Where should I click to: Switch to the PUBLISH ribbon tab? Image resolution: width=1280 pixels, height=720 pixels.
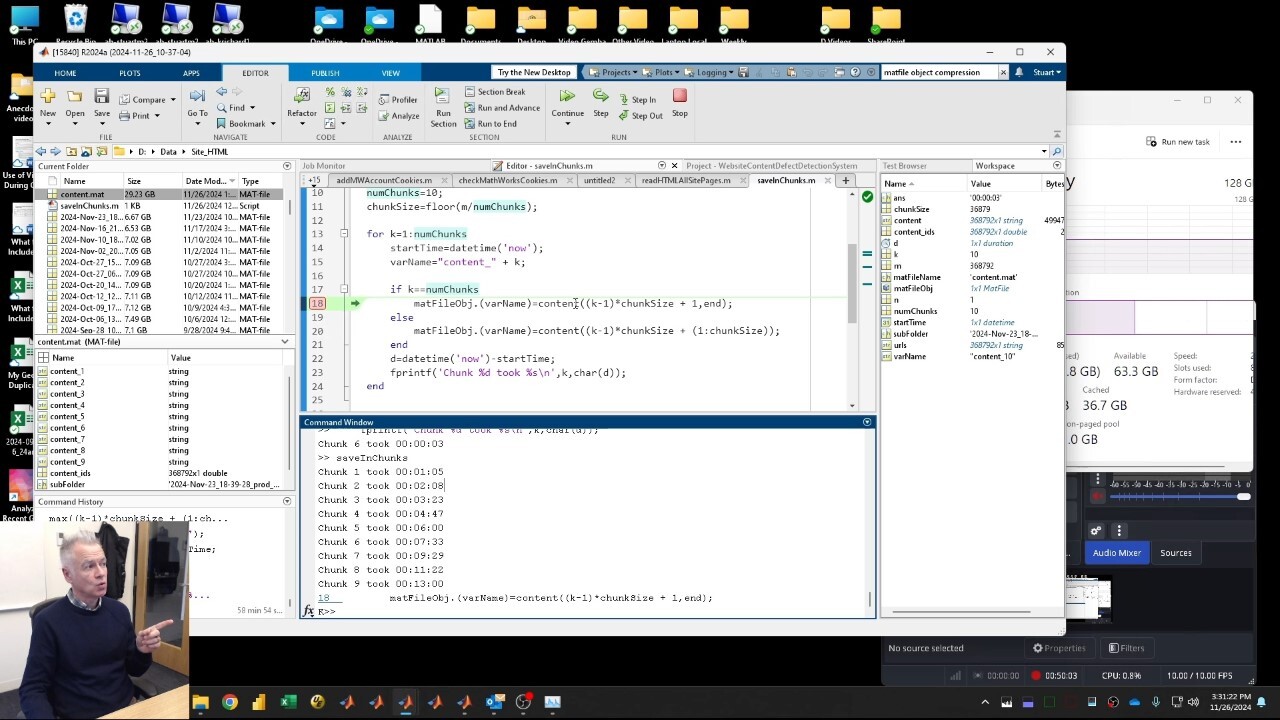(x=325, y=73)
